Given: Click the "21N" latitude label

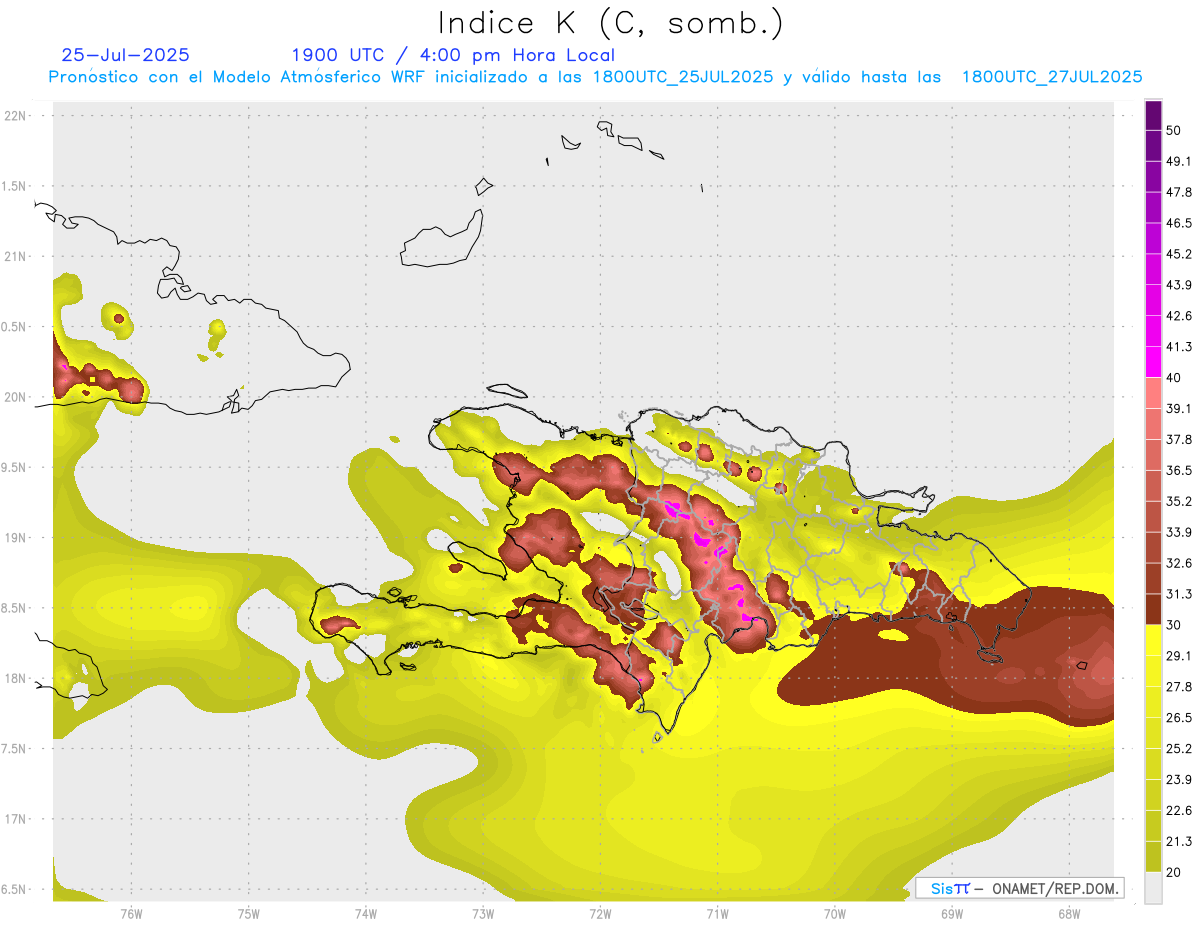Looking at the screenshot, I should (x=16, y=256).
